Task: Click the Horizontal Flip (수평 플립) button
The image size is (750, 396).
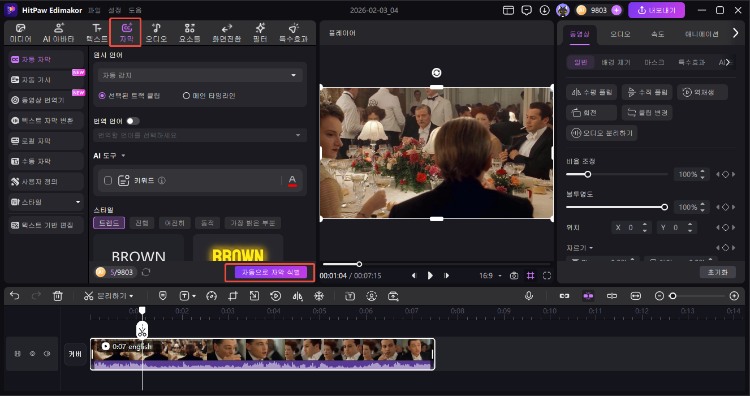Action: click(592, 92)
